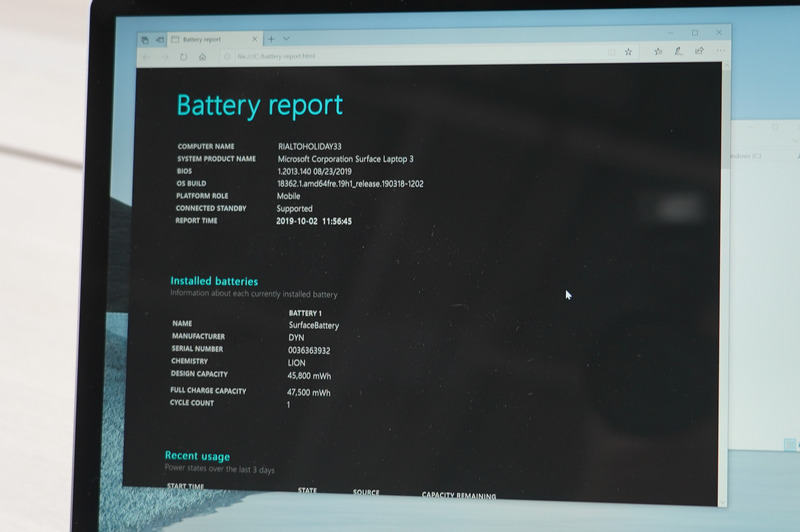The image size is (800, 532).
Task: Open a new tab with plus button
Action: [x=271, y=39]
